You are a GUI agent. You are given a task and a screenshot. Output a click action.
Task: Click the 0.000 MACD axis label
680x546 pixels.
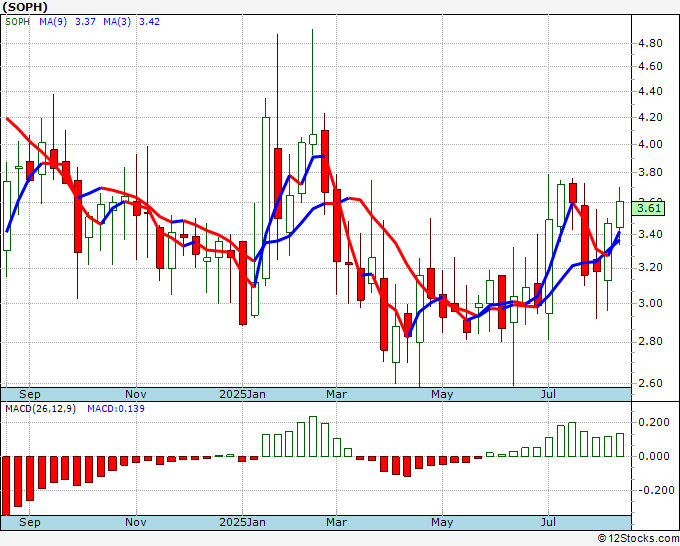point(654,456)
